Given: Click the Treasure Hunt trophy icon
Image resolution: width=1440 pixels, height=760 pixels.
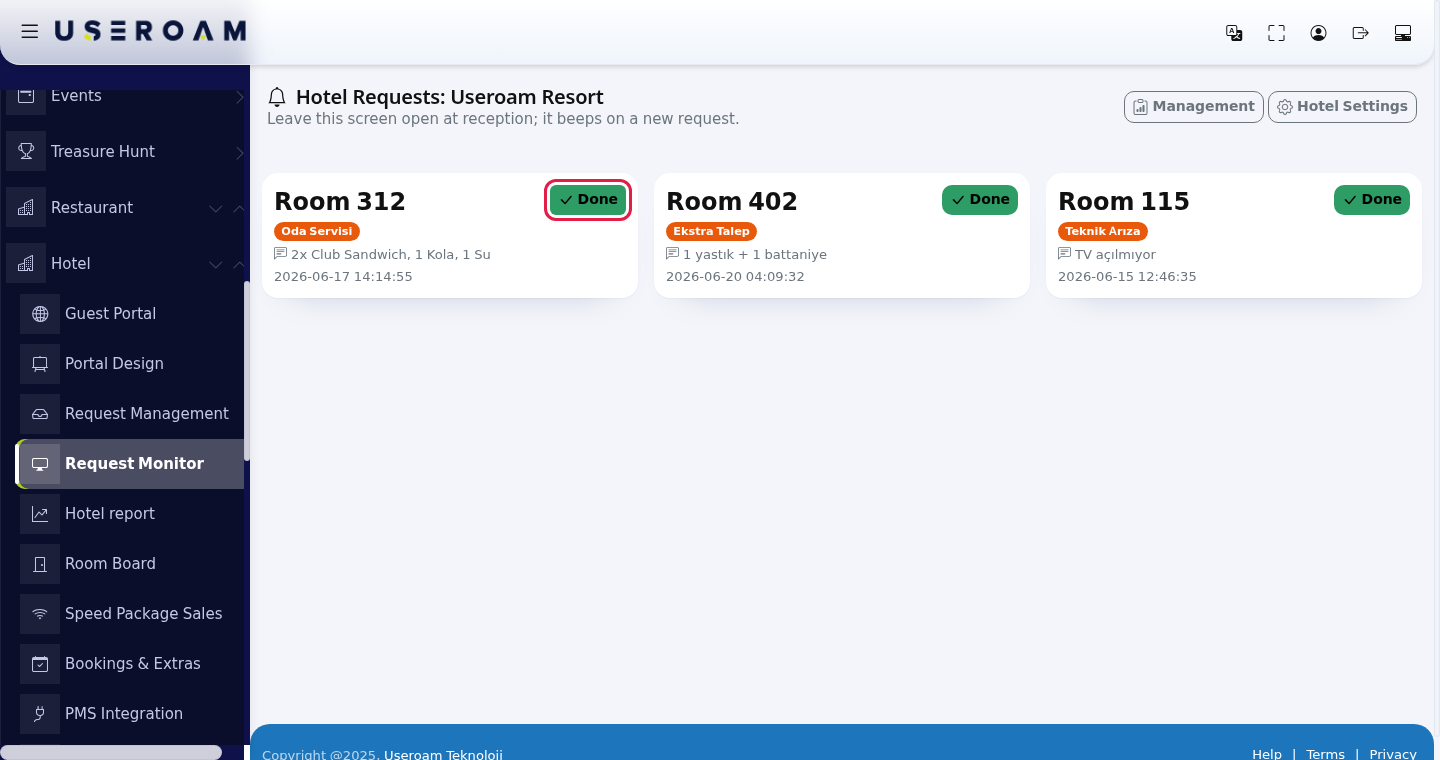Looking at the screenshot, I should pyautogui.click(x=26, y=152).
